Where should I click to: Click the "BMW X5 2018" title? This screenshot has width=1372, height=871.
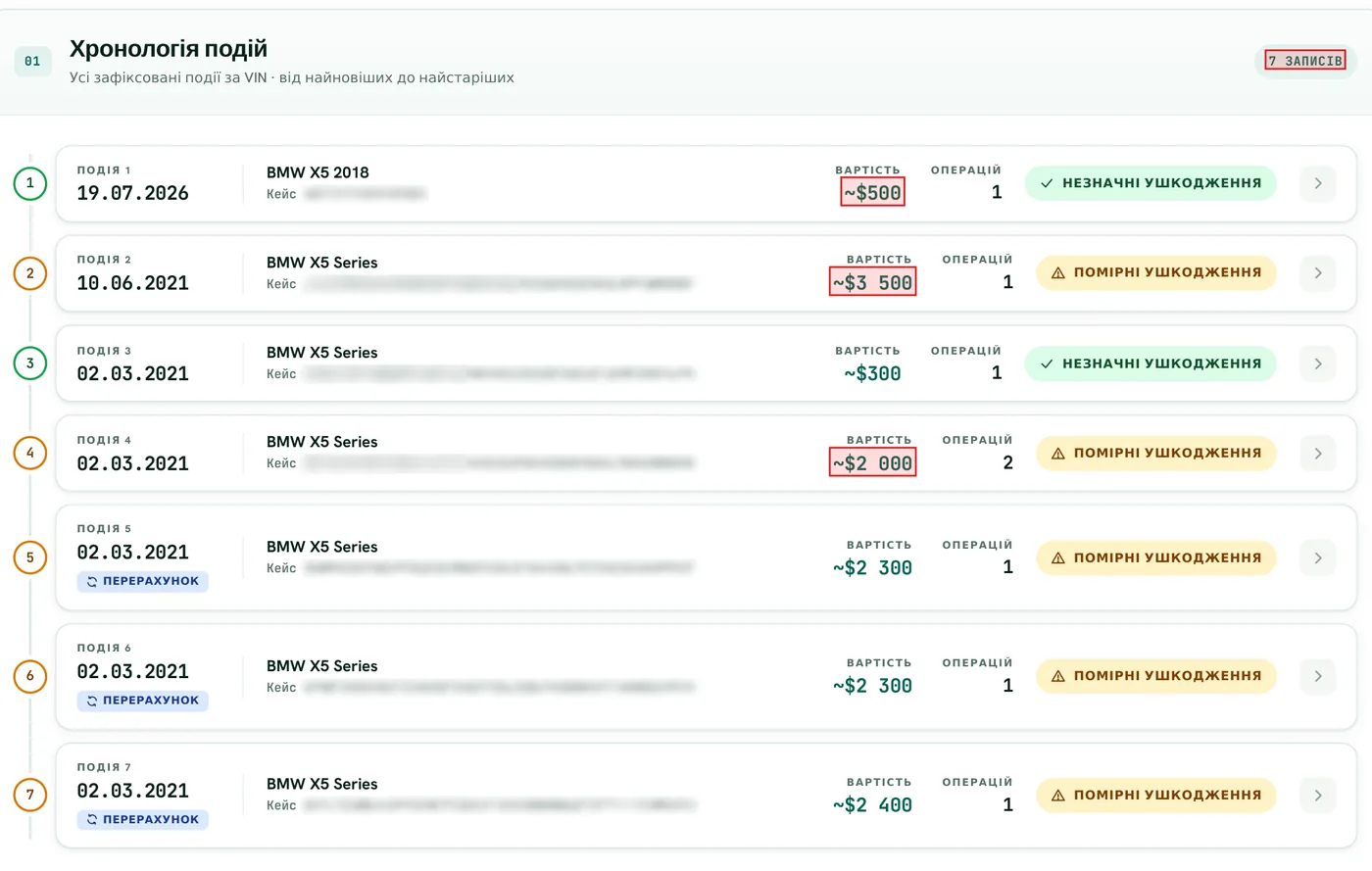(318, 172)
